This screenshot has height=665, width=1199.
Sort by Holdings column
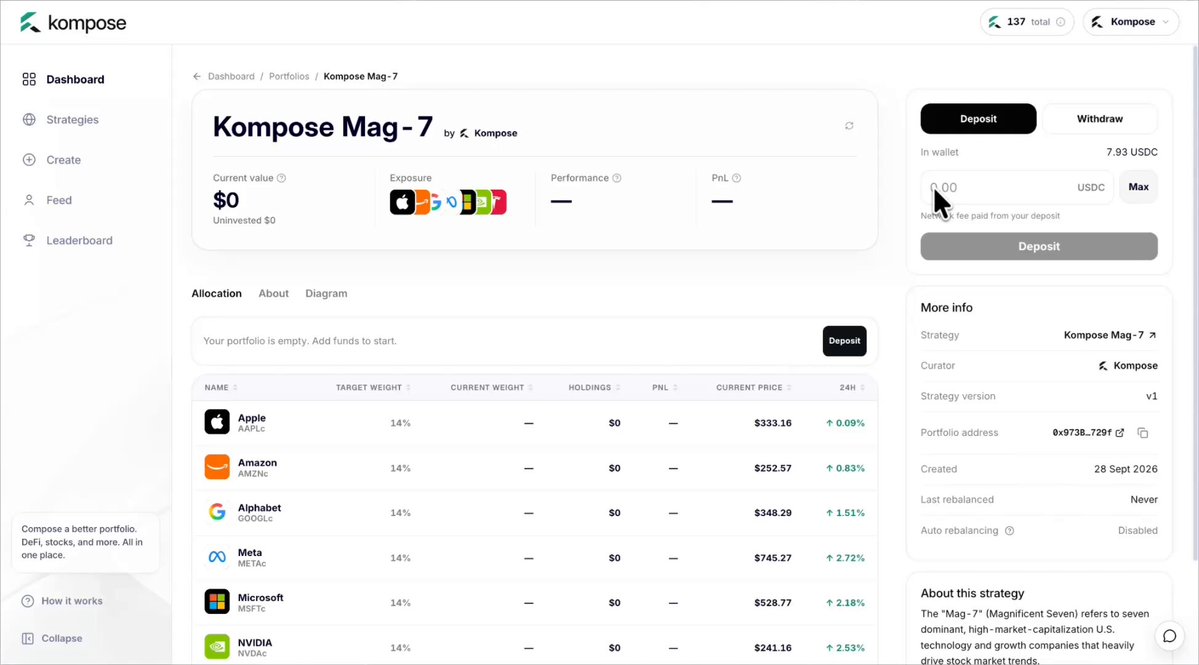tap(594, 388)
